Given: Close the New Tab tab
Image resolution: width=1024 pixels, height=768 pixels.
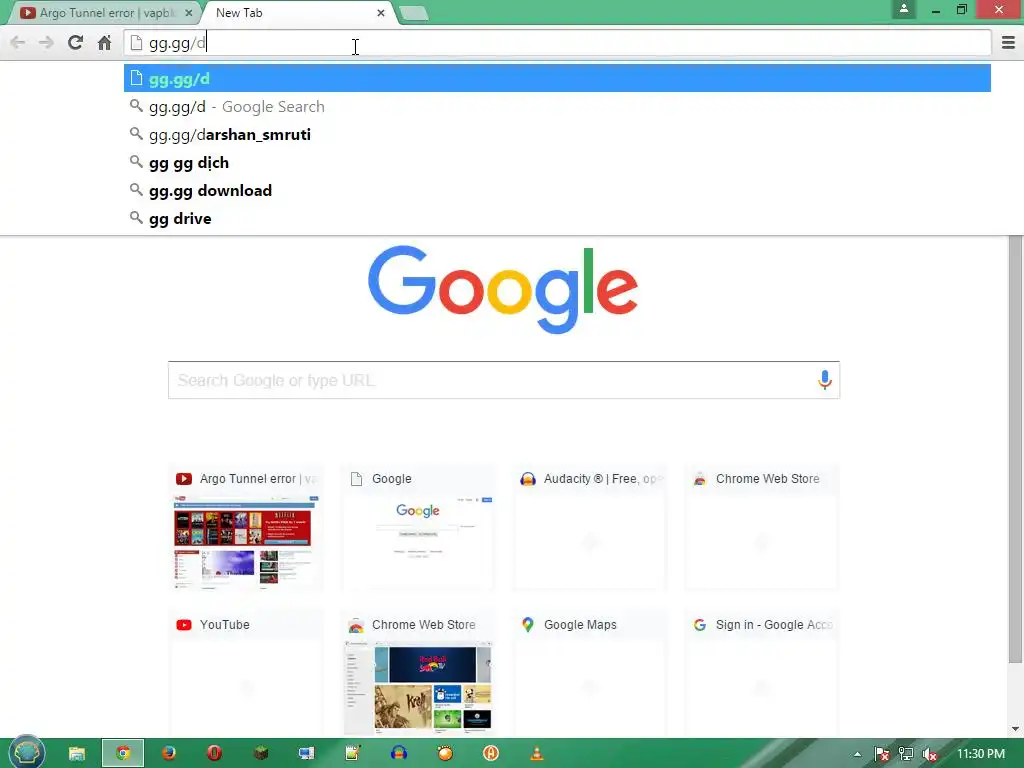Looking at the screenshot, I should click(x=381, y=13).
